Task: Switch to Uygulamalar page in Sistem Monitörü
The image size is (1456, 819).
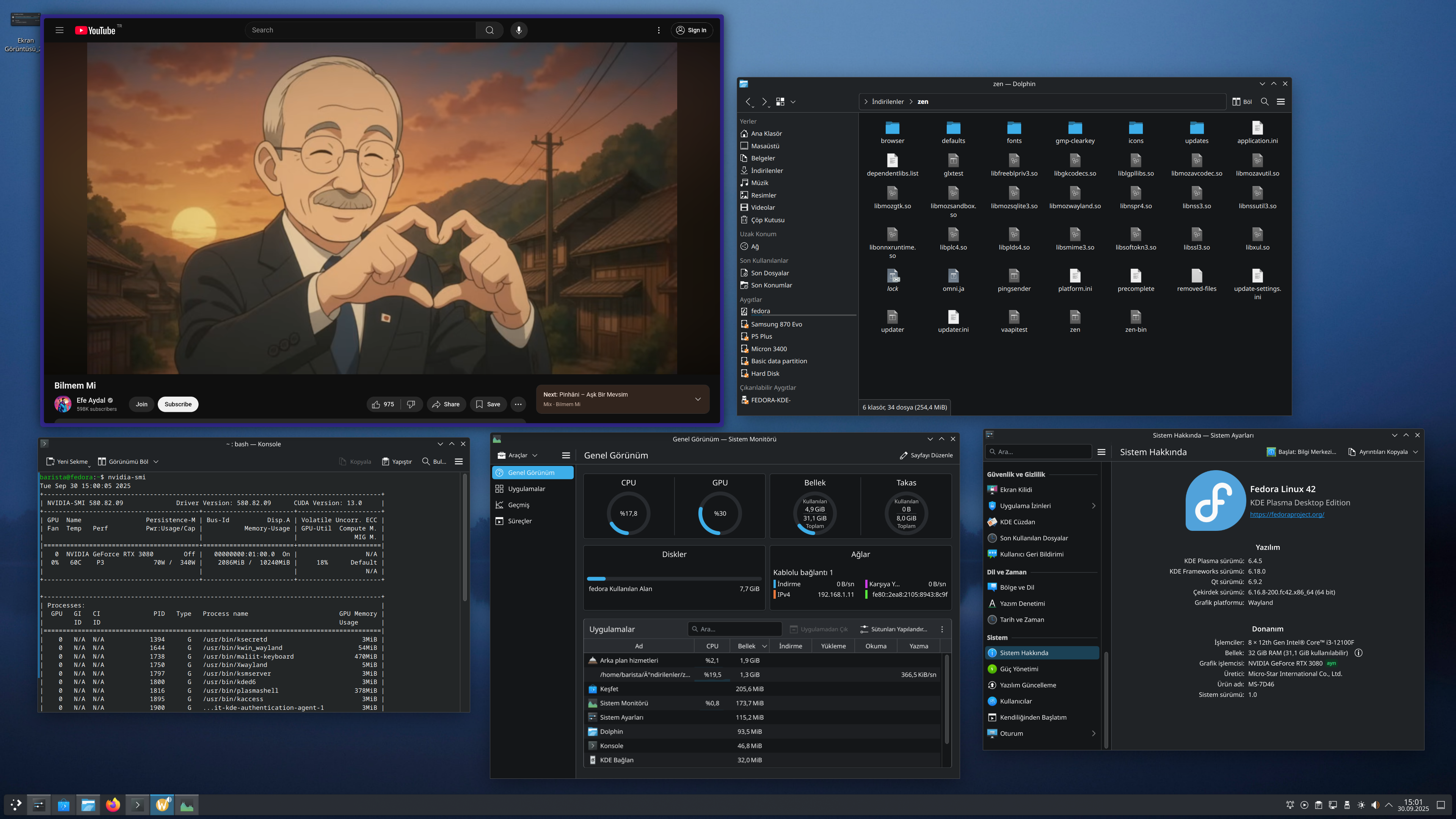Action: coord(533,489)
